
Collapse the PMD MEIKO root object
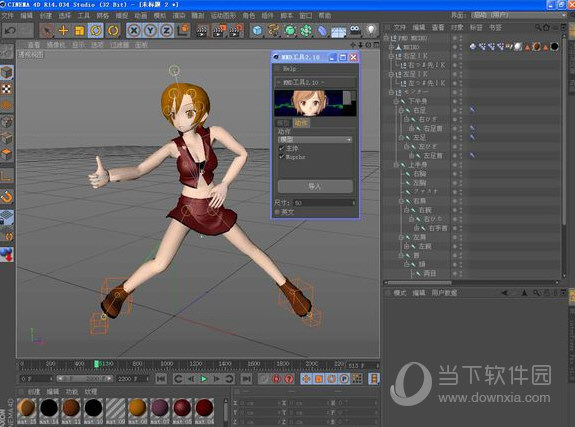386,38
